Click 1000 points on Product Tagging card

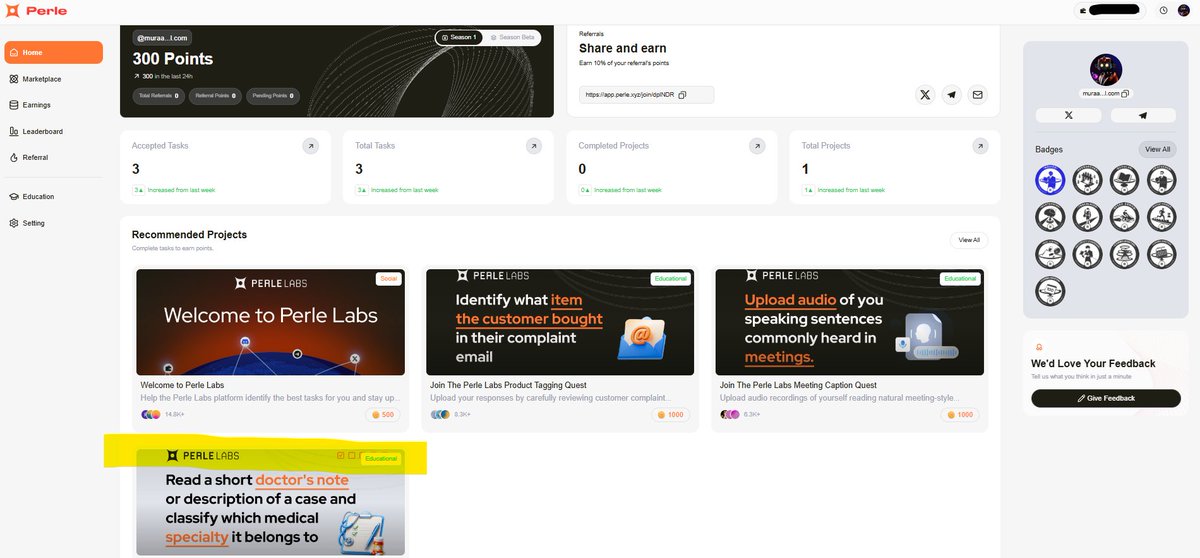[x=671, y=414]
